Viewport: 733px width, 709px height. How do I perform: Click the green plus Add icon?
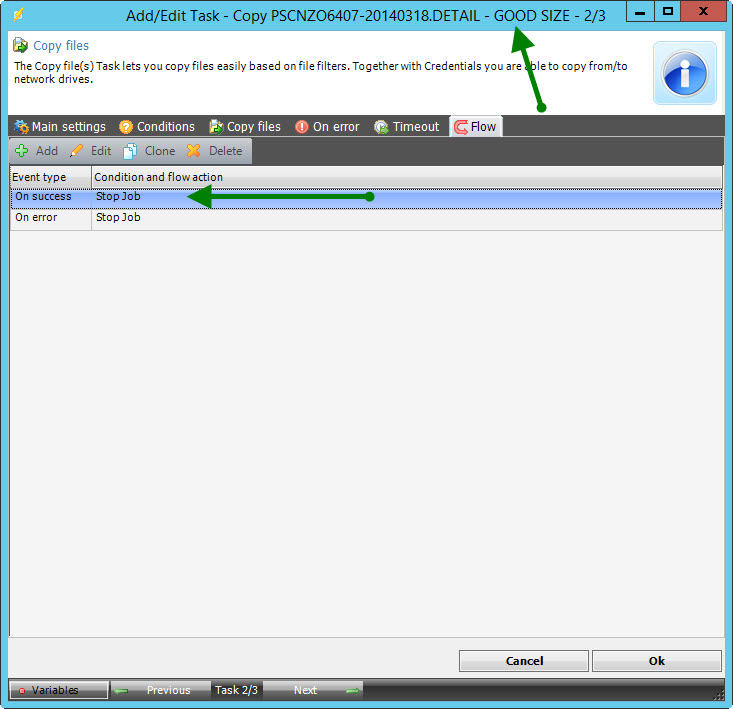[21, 151]
